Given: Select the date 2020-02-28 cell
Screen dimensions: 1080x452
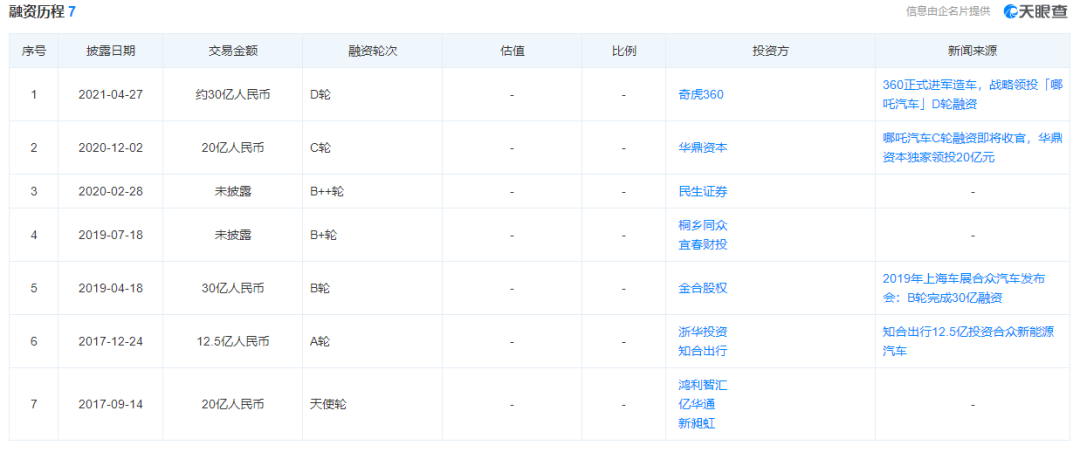Looking at the screenshot, I should click(110, 192).
